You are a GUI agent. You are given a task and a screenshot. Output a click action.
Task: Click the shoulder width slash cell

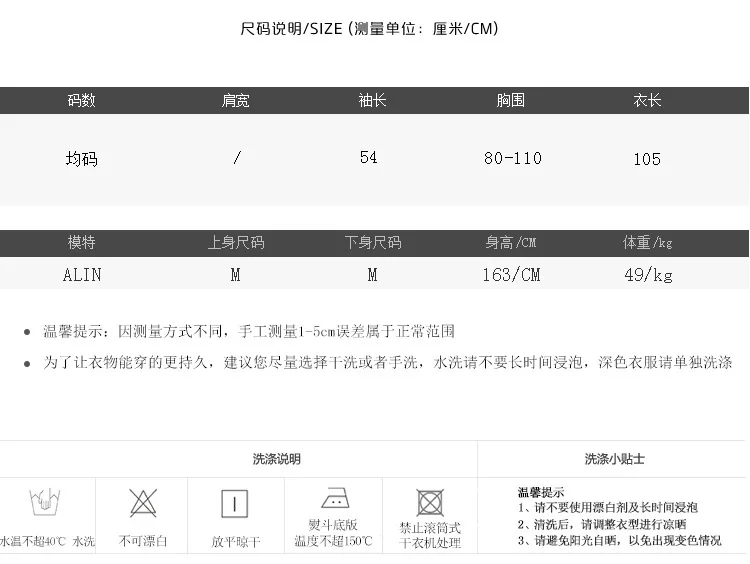click(x=237, y=157)
